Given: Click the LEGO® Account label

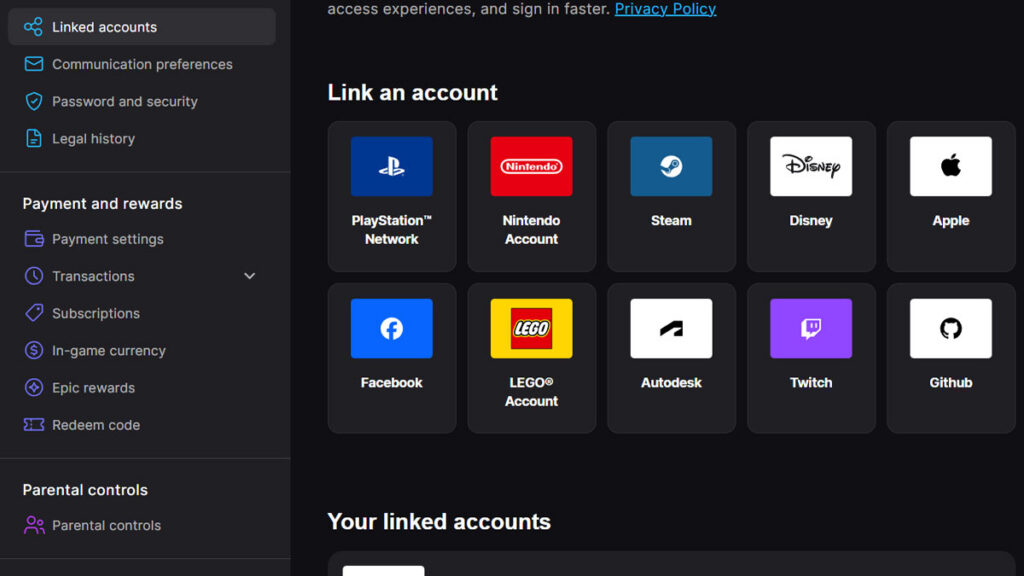Looking at the screenshot, I should [532, 392].
